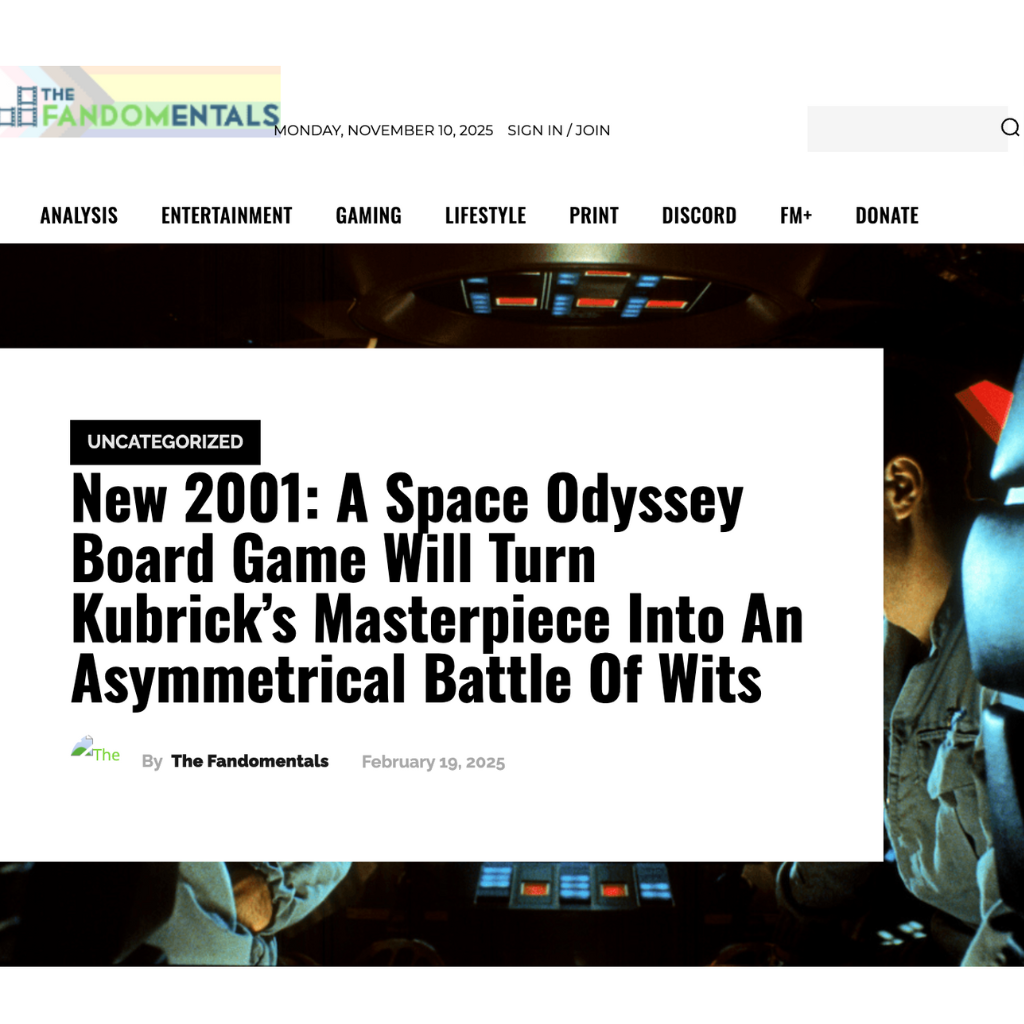The height and width of the screenshot is (1024, 1024).
Task: Click the Monday, November 10, 2025 header date
Action: [384, 130]
